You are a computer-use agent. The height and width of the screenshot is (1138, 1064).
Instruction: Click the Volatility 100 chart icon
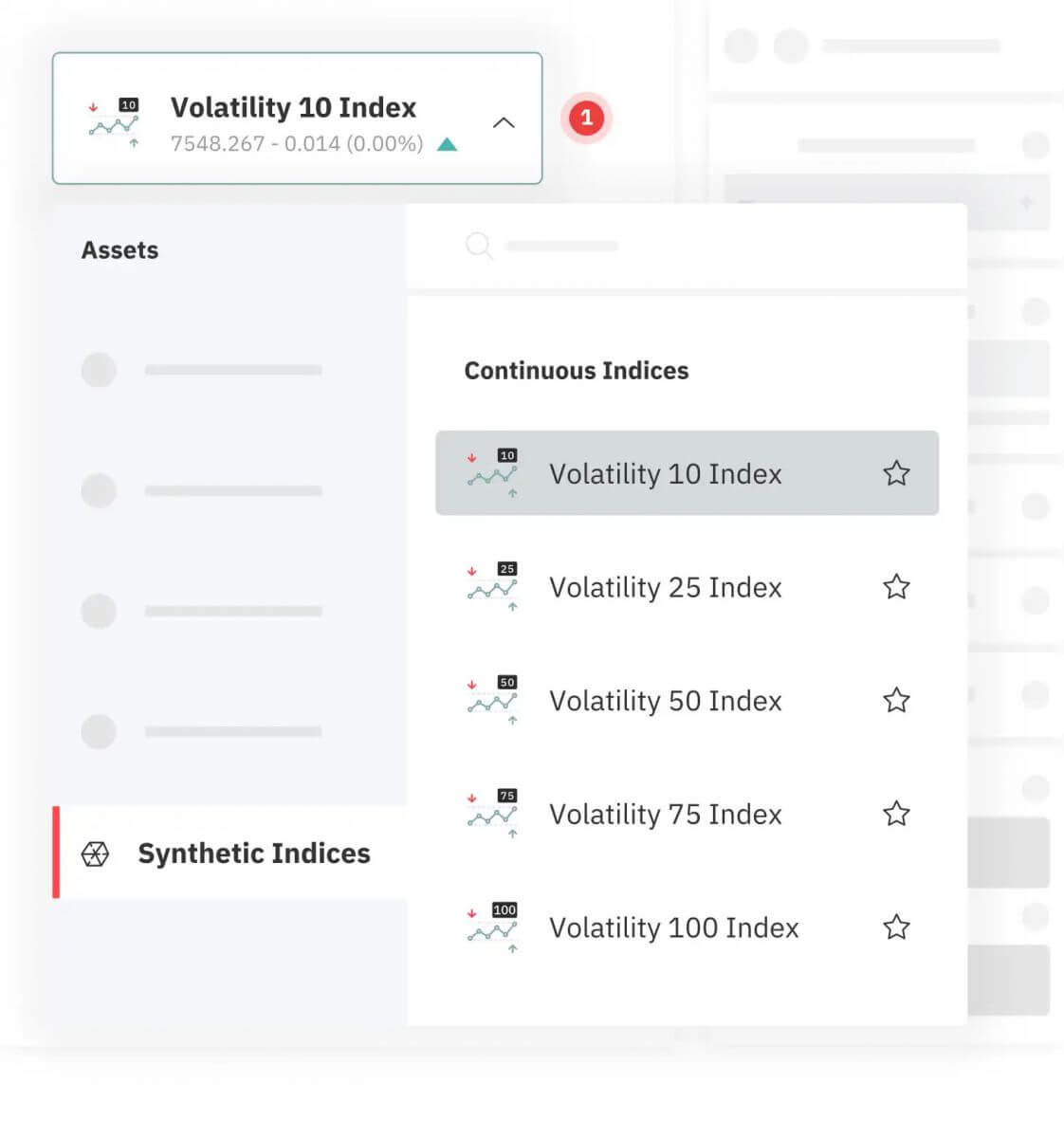coord(492,927)
